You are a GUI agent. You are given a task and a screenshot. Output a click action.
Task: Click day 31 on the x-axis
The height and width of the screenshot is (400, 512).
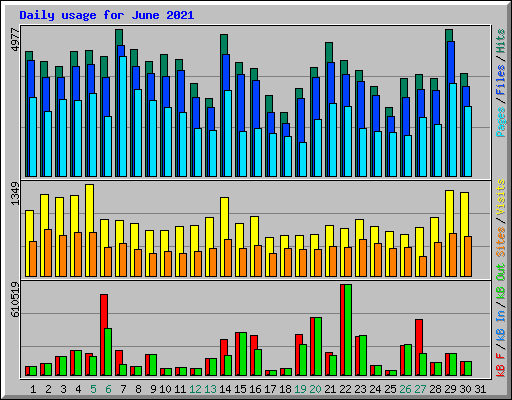point(480,389)
